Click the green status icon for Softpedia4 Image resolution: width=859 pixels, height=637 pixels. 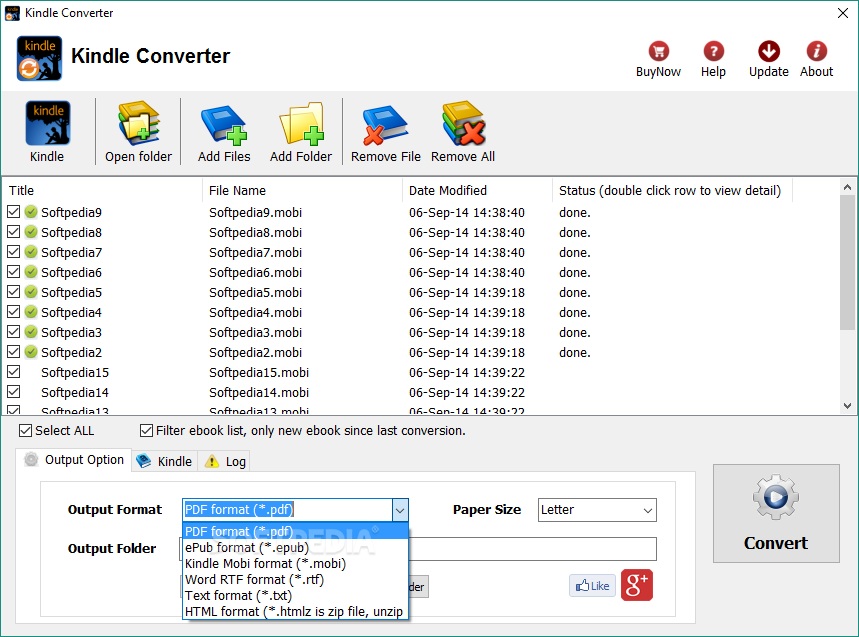[x=31, y=312]
